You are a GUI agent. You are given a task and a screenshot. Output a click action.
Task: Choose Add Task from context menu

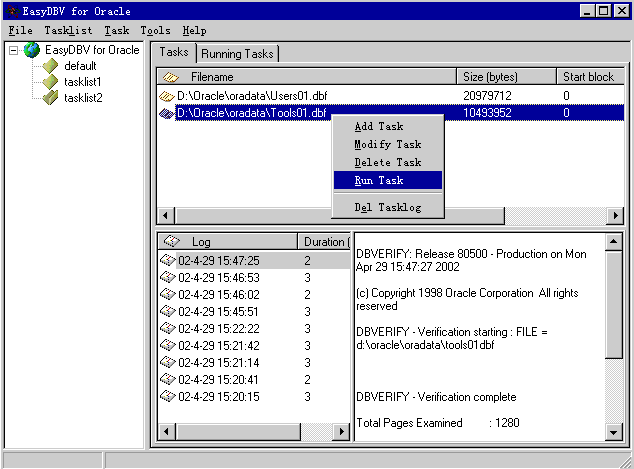click(388, 127)
